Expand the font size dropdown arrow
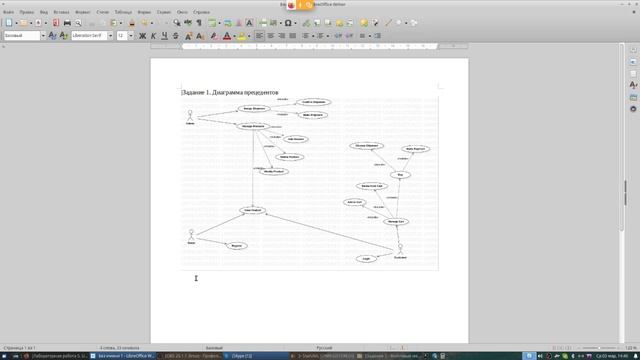 (131, 36)
